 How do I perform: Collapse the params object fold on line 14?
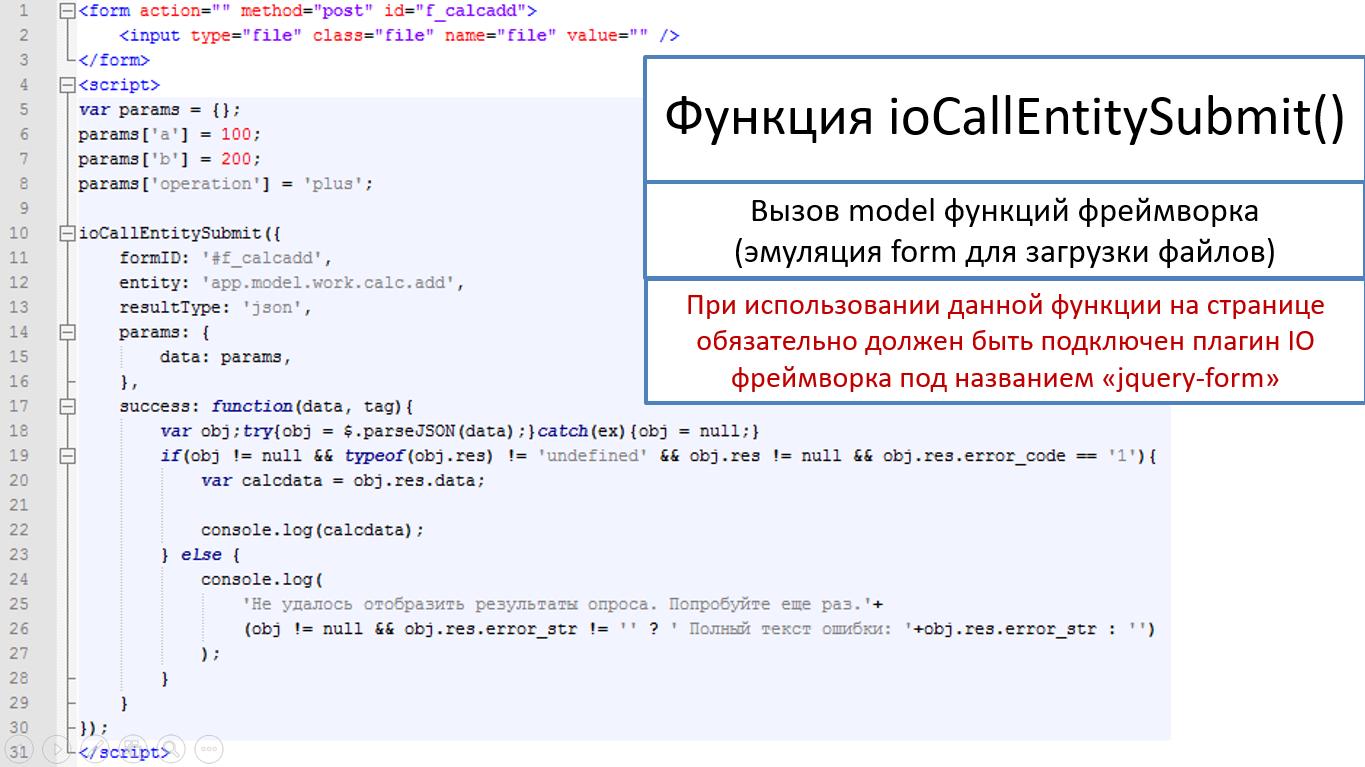[67, 332]
